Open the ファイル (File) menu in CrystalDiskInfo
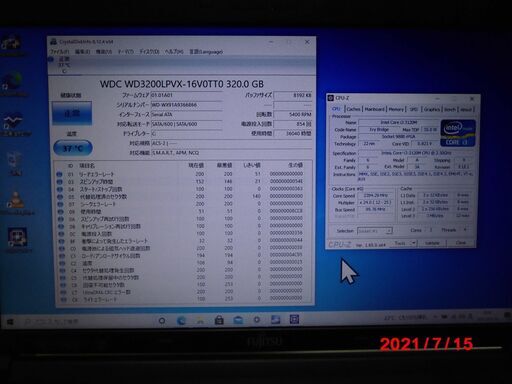This screenshot has height=384, width=512. [x=59, y=52]
